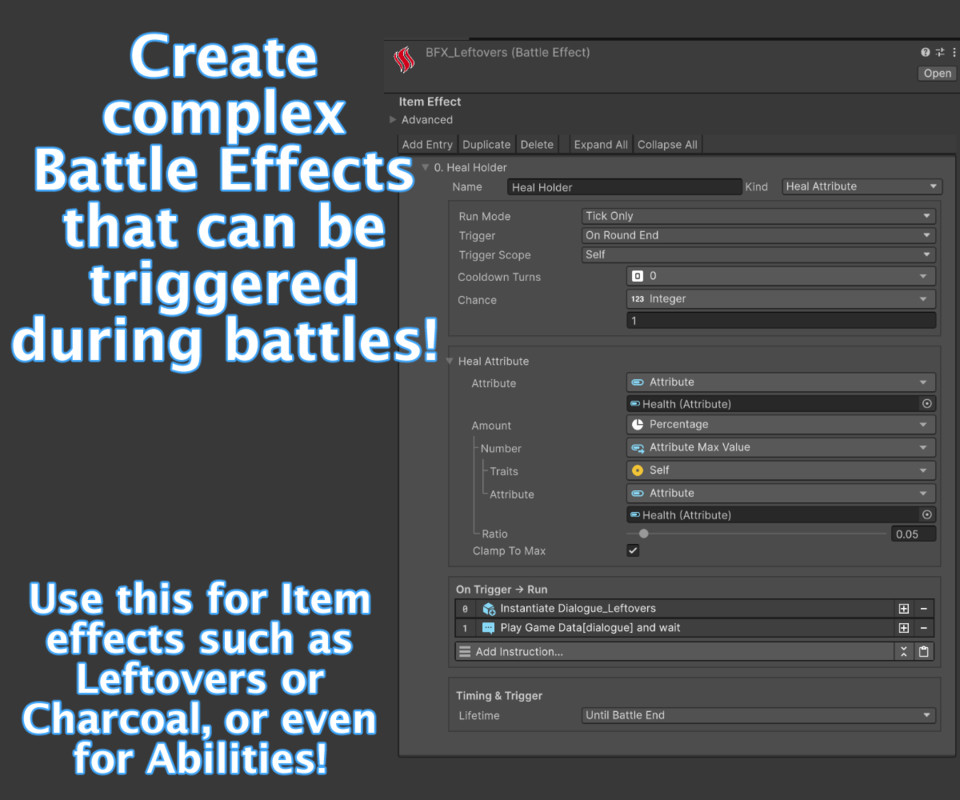
Task: Click the Timing & Trigger header
Action: 499,695
